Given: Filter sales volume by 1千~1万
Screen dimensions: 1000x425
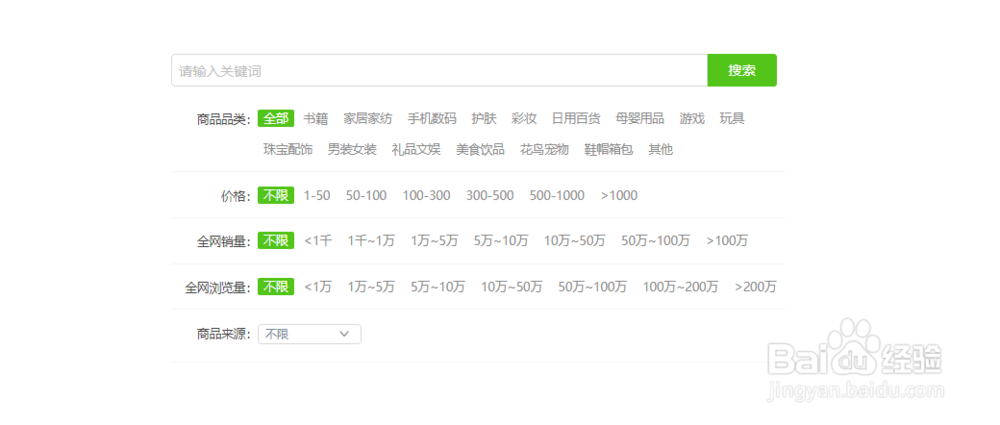Looking at the screenshot, I should [x=371, y=241].
